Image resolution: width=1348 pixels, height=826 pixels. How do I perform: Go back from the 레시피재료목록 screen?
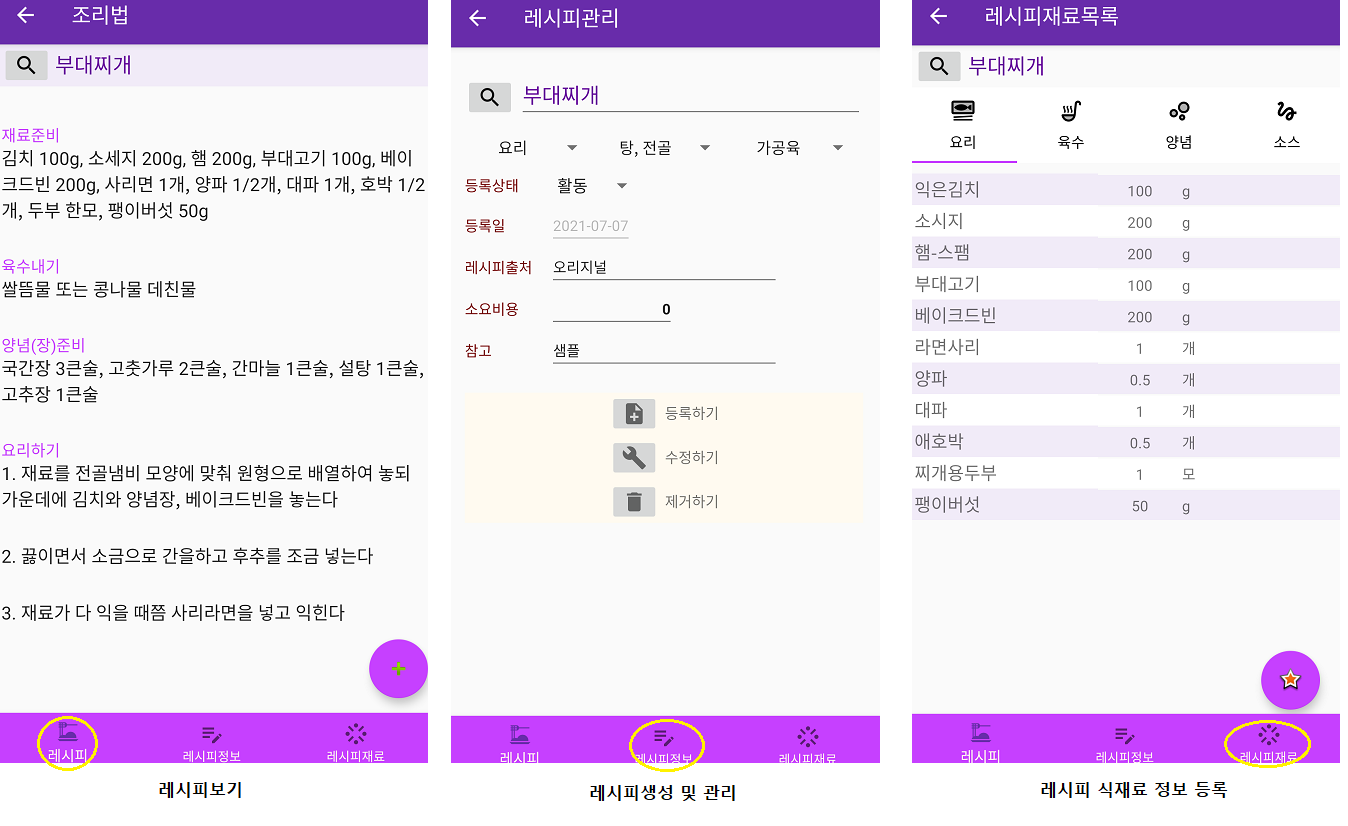coord(938,16)
